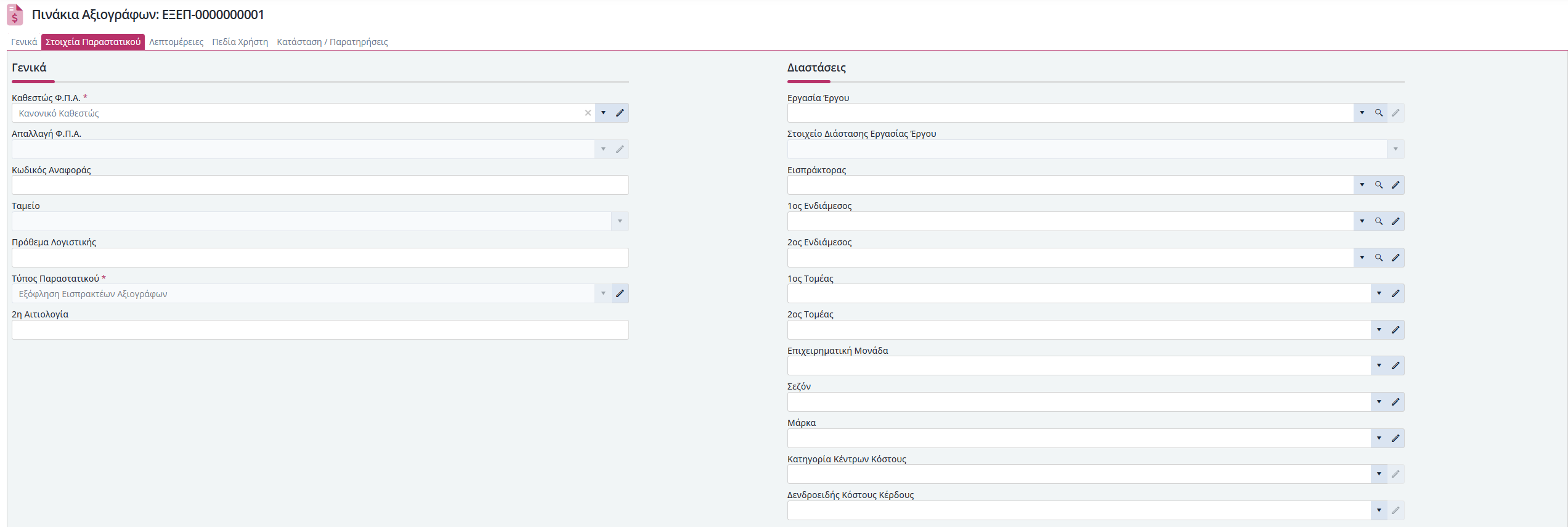The image size is (1568, 527).
Task: Click into the Σεζόν input field
Action: coord(1079,402)
